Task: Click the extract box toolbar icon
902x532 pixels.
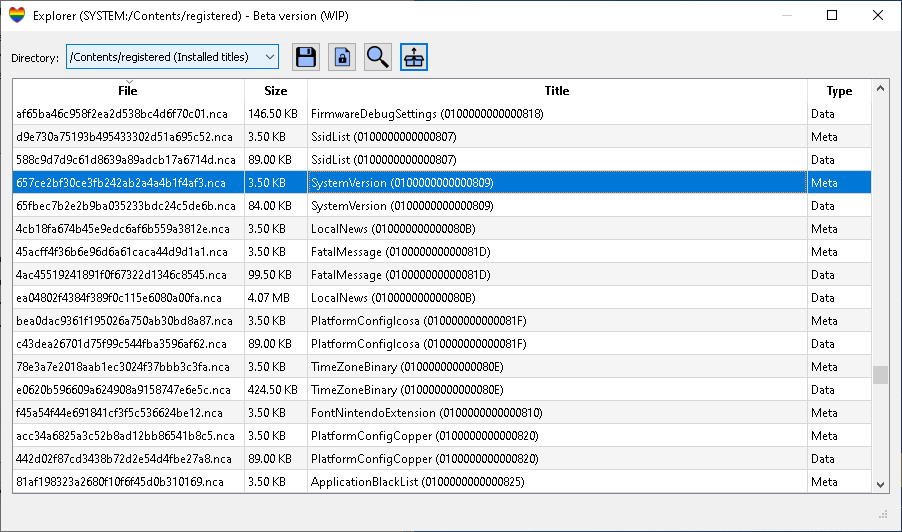Action: click(414, 57)
